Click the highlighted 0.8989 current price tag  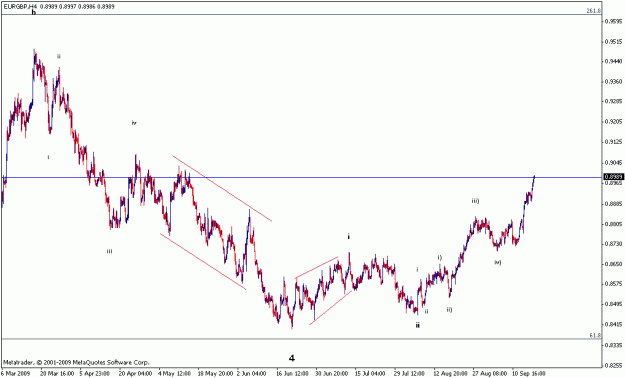click(x=613, y=177)
